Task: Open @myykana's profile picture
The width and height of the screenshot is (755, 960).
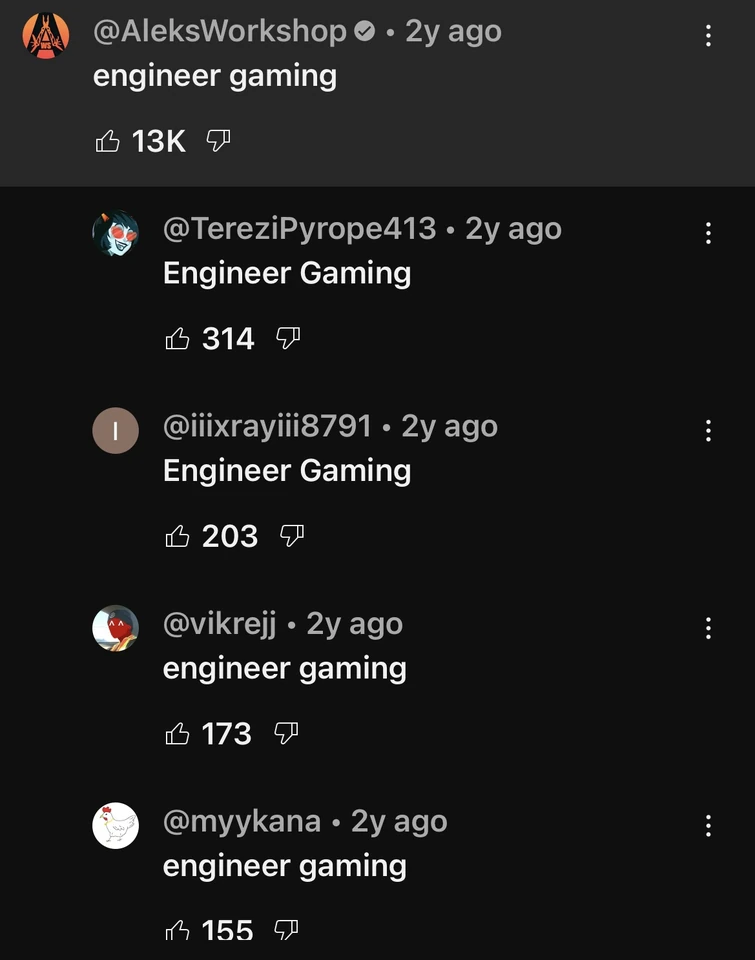Action: (116, 824)
